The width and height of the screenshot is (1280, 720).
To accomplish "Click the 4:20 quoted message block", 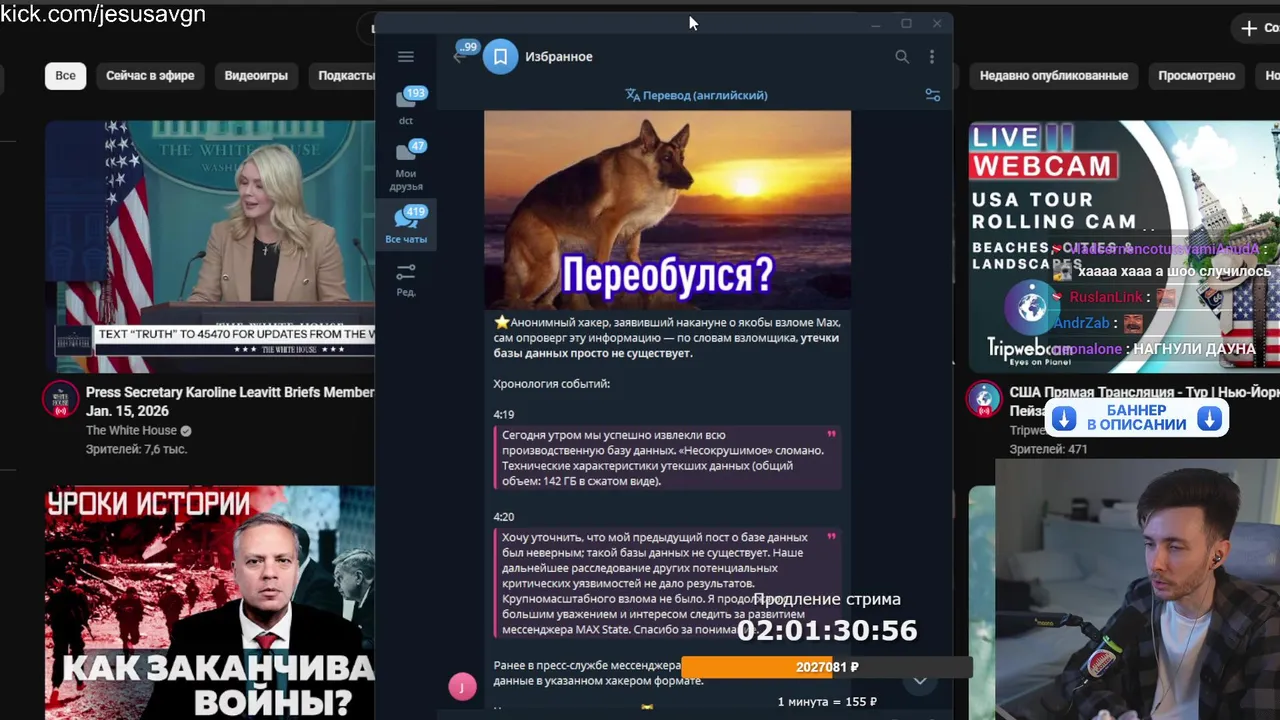I will [667, 584].
